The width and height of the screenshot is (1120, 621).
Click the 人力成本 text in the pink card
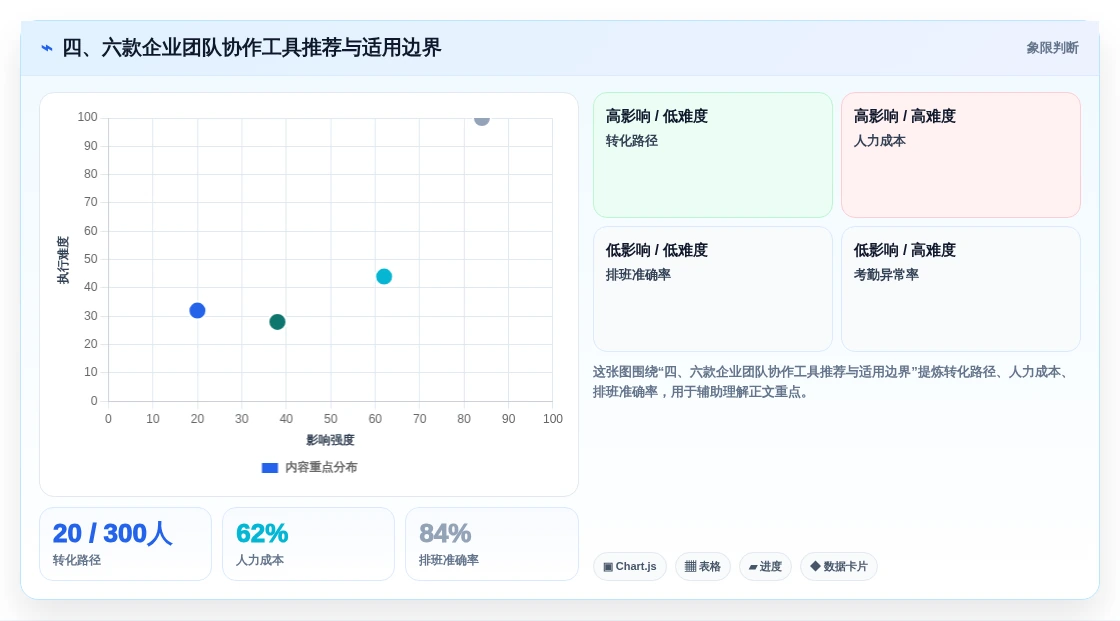(879, 141)
